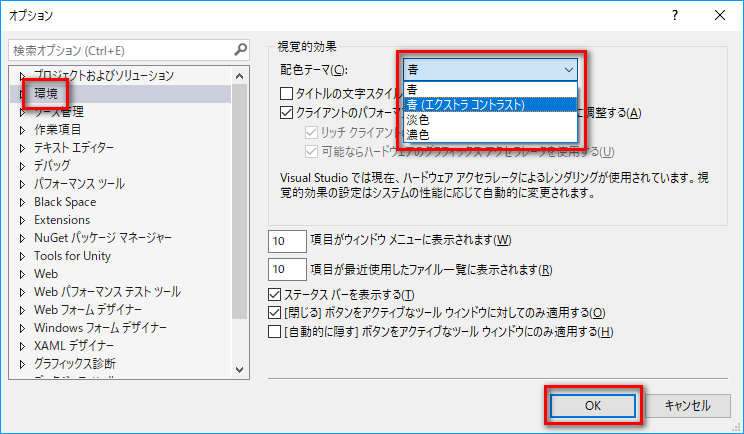Choose 淡色 theme option

490,120
